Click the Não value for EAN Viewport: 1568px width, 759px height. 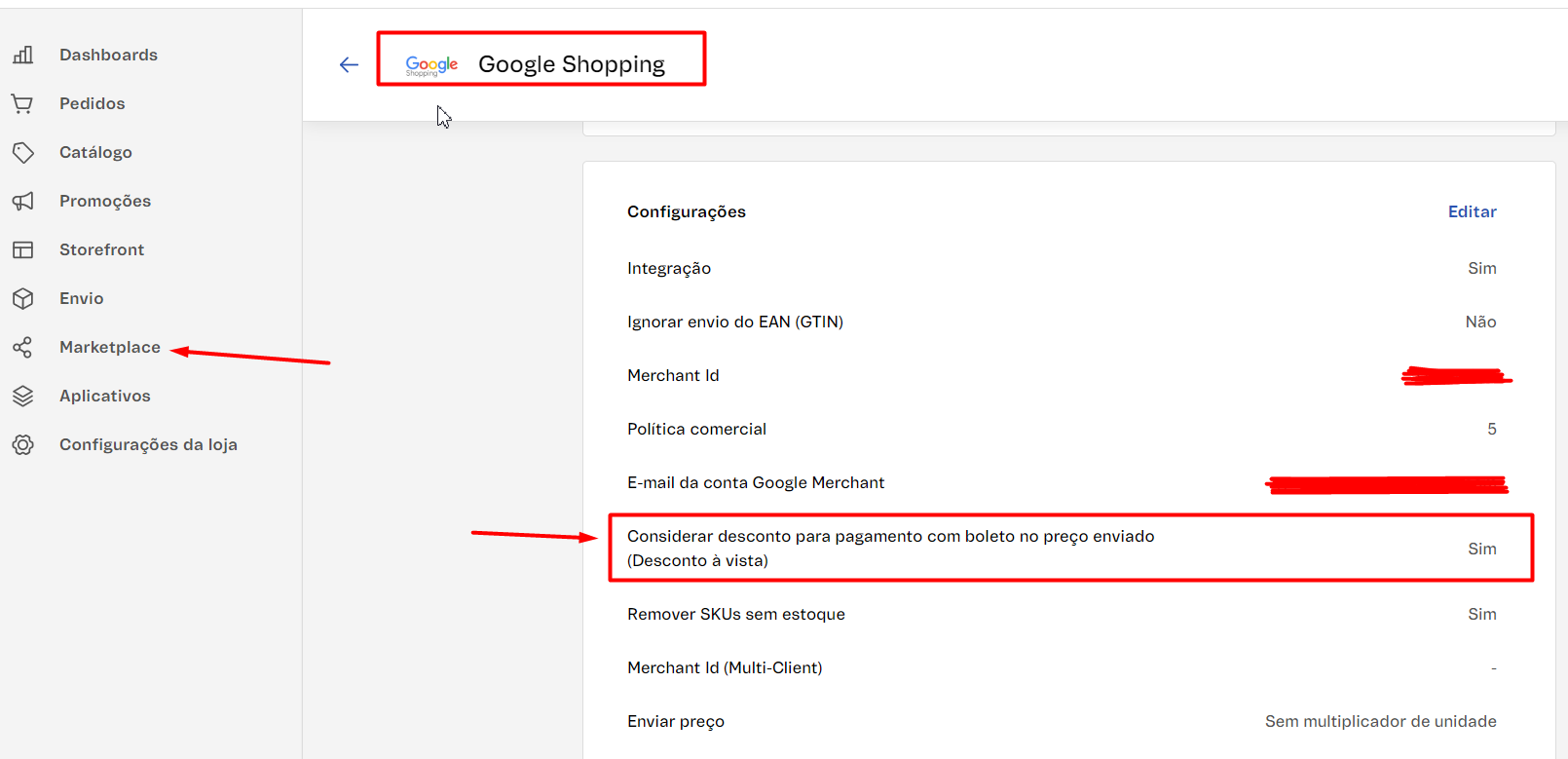(x=1480, y=322)
